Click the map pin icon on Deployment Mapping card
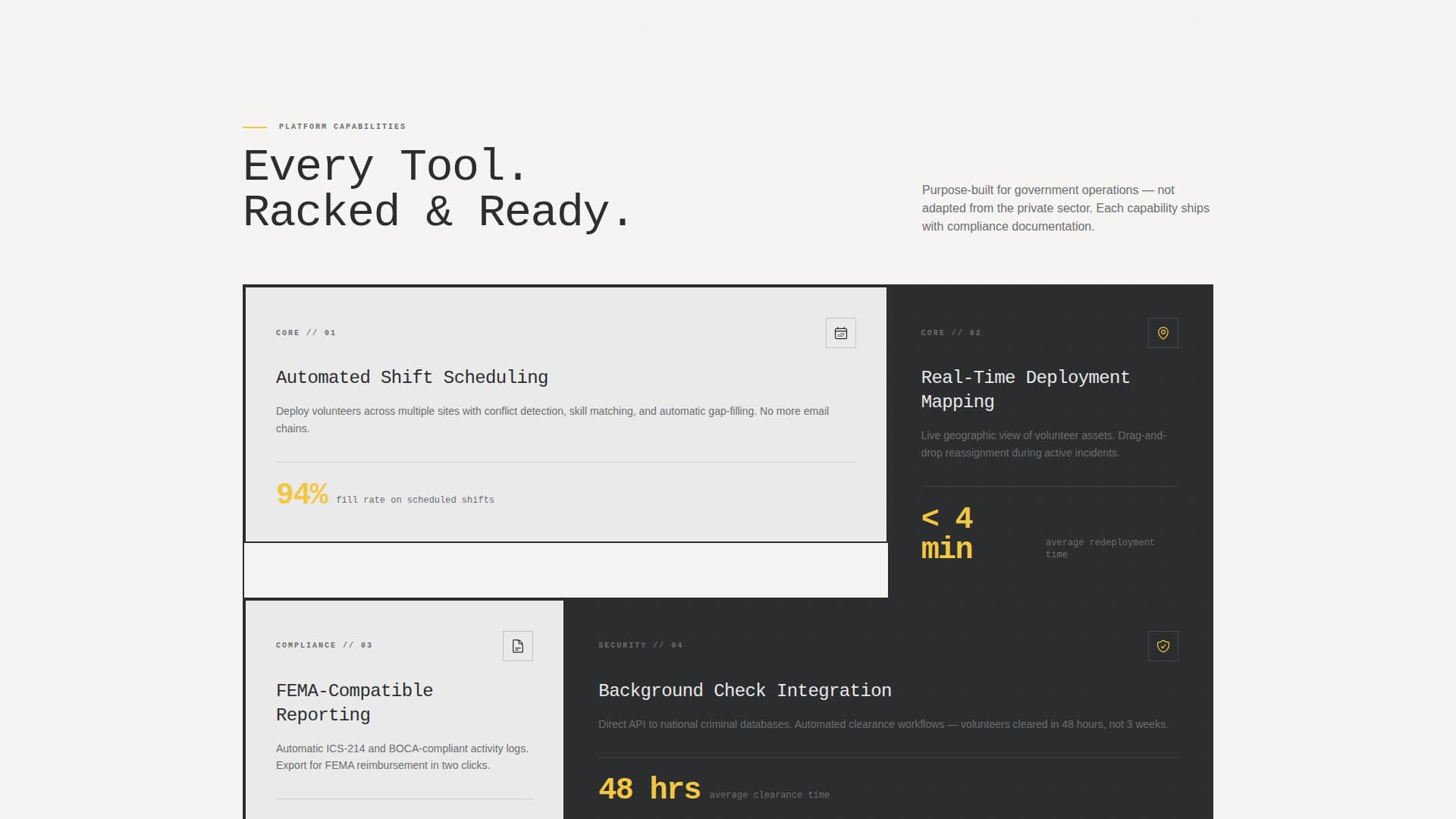Screen dimensions: 1456x819 coord(1163,333)
